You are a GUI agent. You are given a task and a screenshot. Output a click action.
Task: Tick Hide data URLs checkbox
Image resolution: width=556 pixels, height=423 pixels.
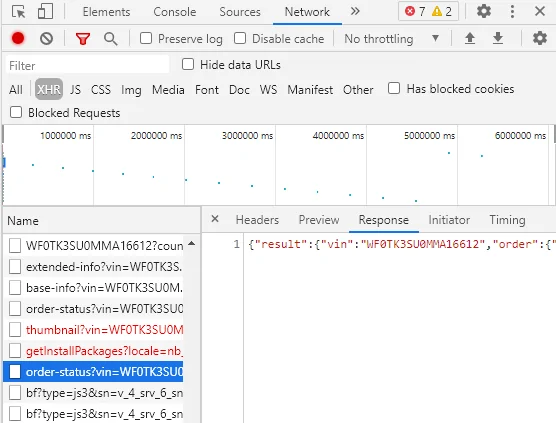point(188,65)
